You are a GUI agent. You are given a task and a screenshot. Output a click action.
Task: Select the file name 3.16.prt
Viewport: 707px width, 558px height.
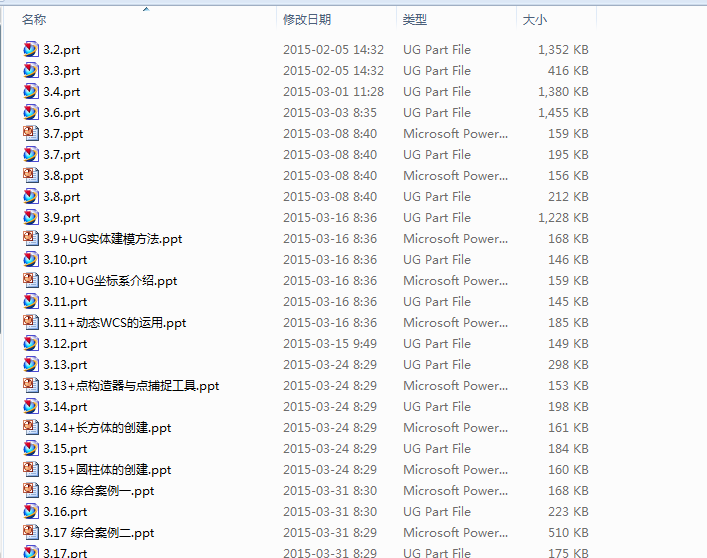tap(65, 512)
